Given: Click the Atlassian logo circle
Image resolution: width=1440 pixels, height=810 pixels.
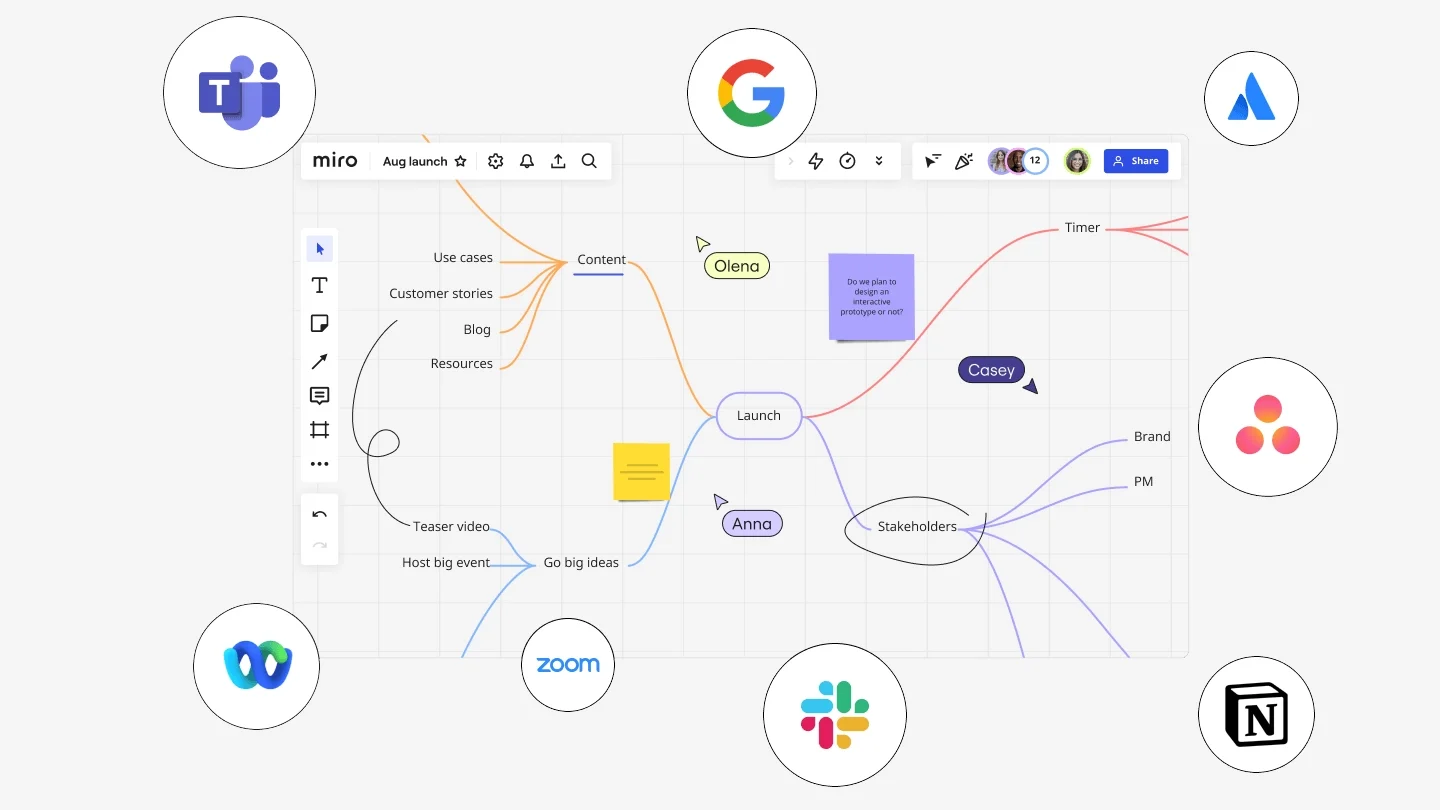Looking at the screenshot, I should tap(1252, 99).
